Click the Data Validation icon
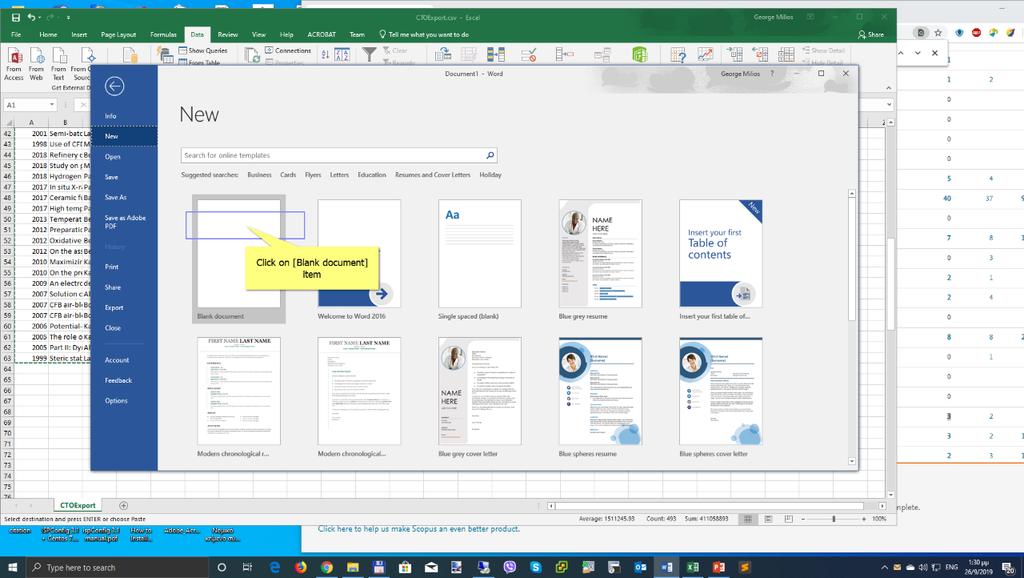Screen dimensions: 1024x578 pos(529,54)
